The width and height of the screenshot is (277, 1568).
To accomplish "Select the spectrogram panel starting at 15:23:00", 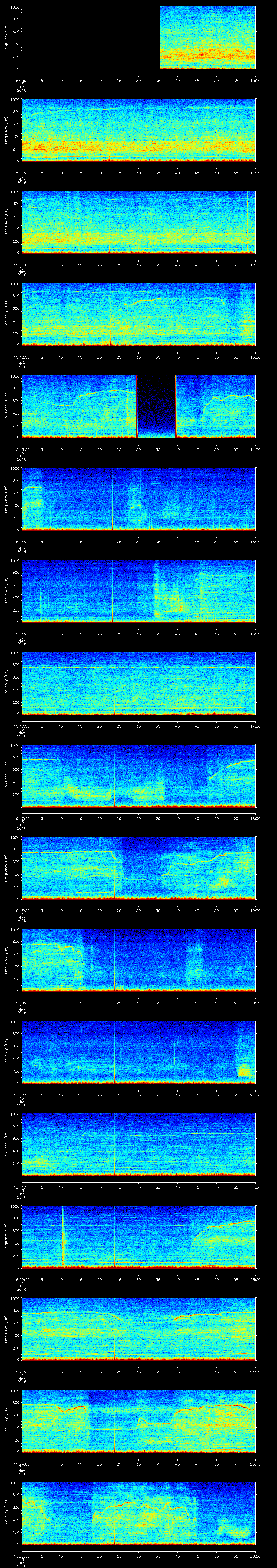I will 139,1329.
